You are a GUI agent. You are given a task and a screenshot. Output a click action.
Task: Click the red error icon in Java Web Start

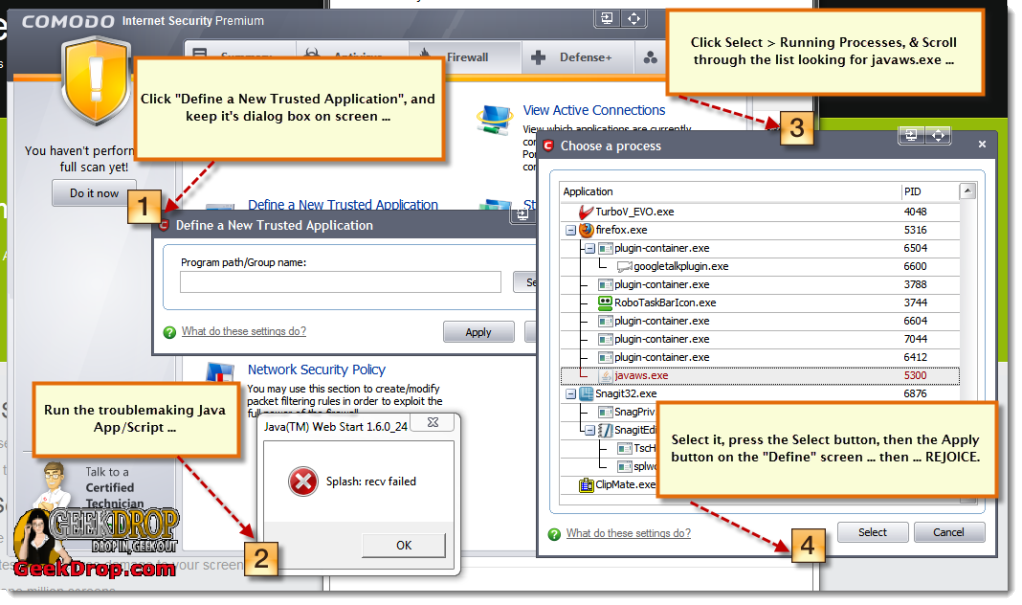(303, 482)
